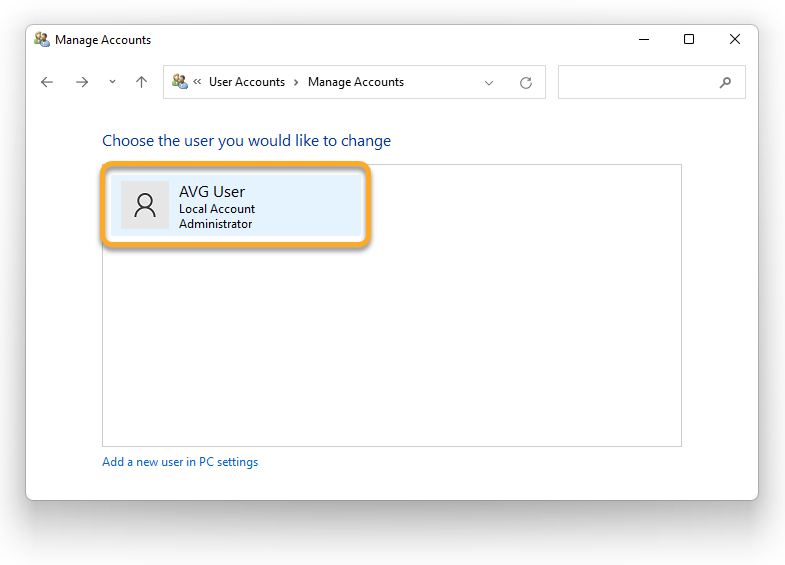Image resolution: width=785 pixels, height=565 pixels.
Task: Minimize the Manage Accounts window
Action: pyautogui.click(x=643, y=40)
